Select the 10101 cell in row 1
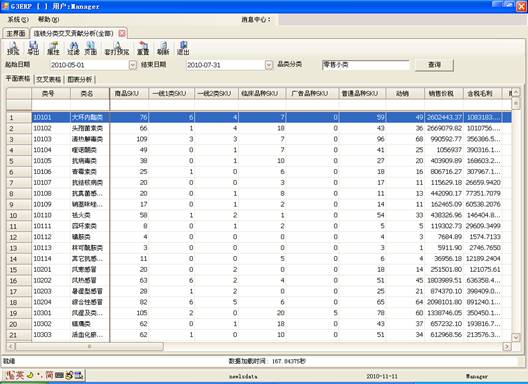 (51, 117)
